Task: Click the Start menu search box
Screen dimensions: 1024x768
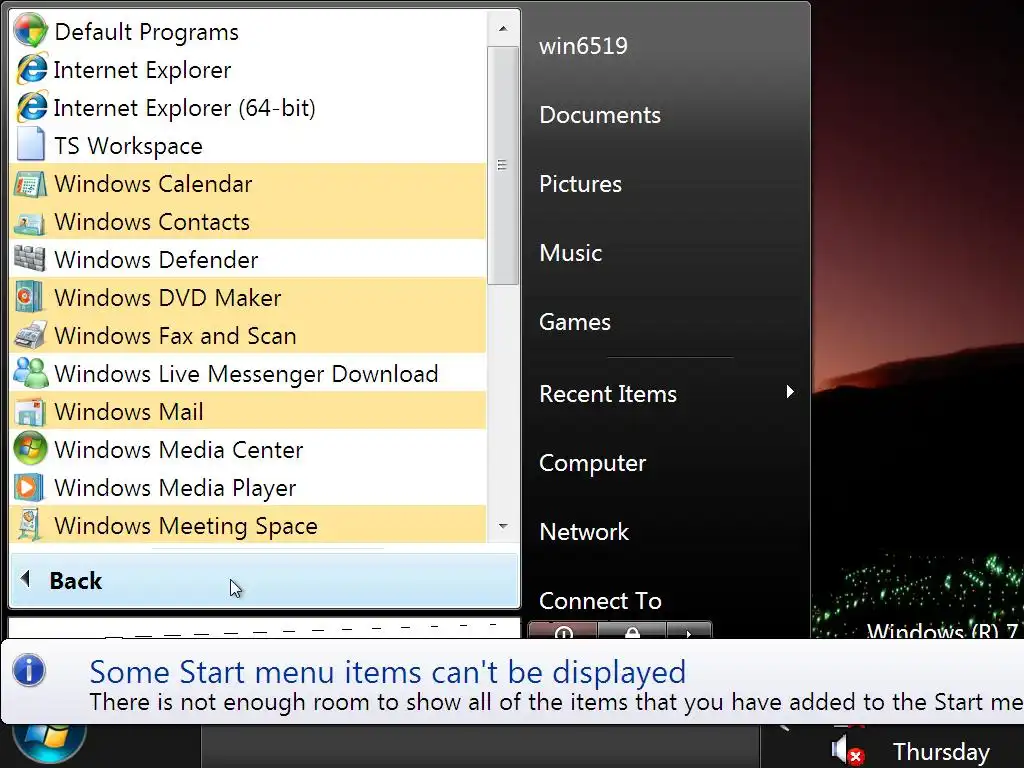Action: (x=264, y=628)
